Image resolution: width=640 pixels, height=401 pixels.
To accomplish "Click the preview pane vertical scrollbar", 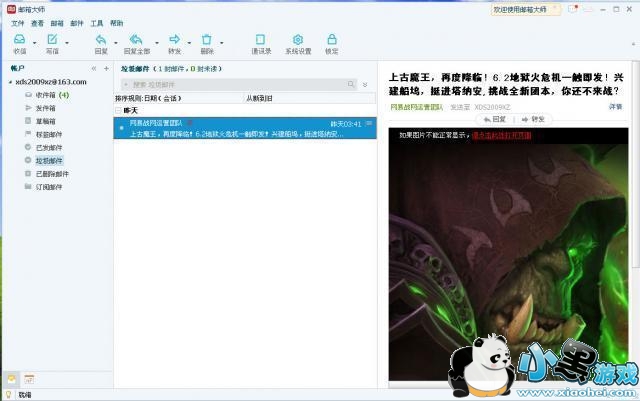I will 635,163.
